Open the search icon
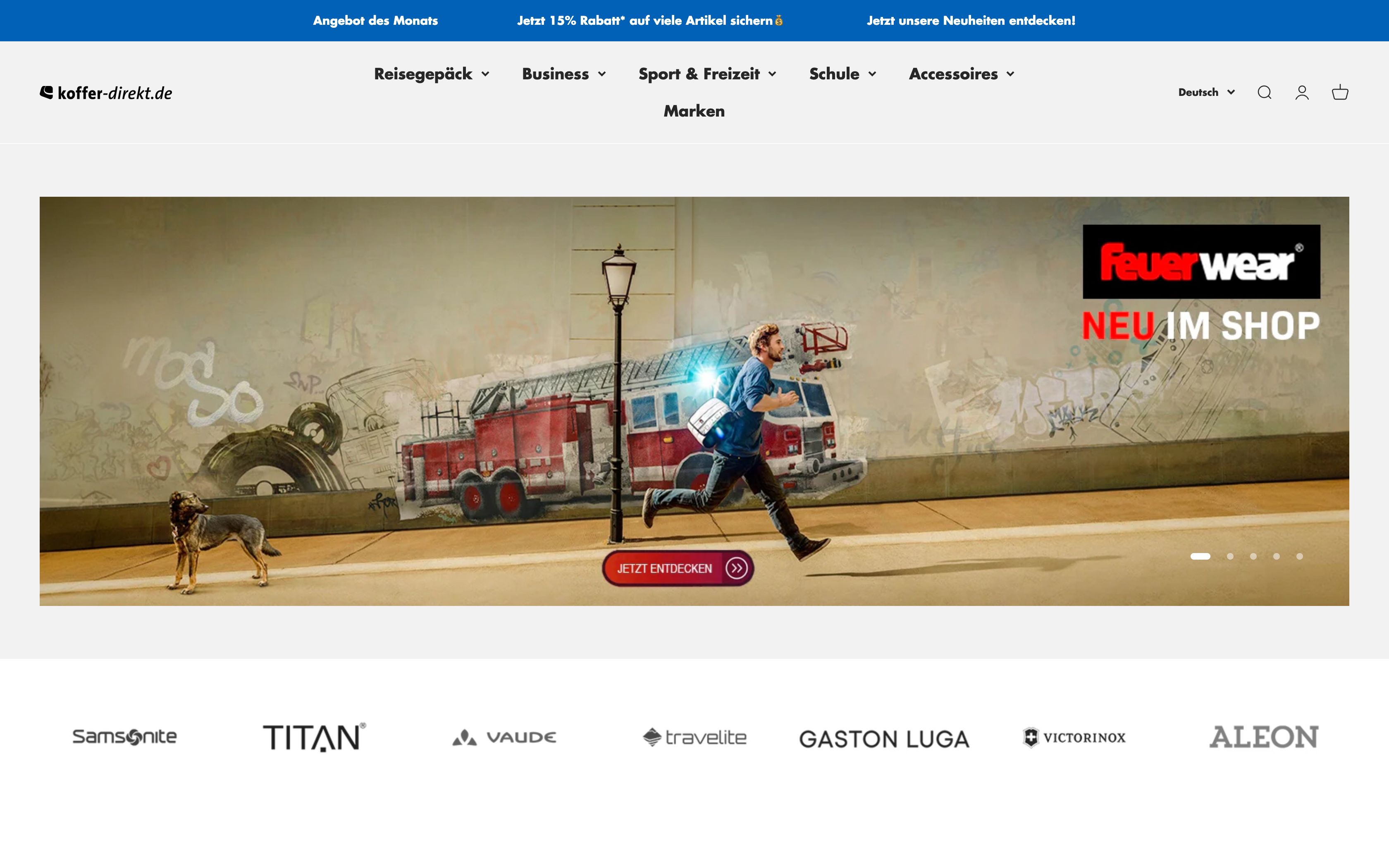Viewport: 1389px width, 868px height. click(x=1265, y=92)
